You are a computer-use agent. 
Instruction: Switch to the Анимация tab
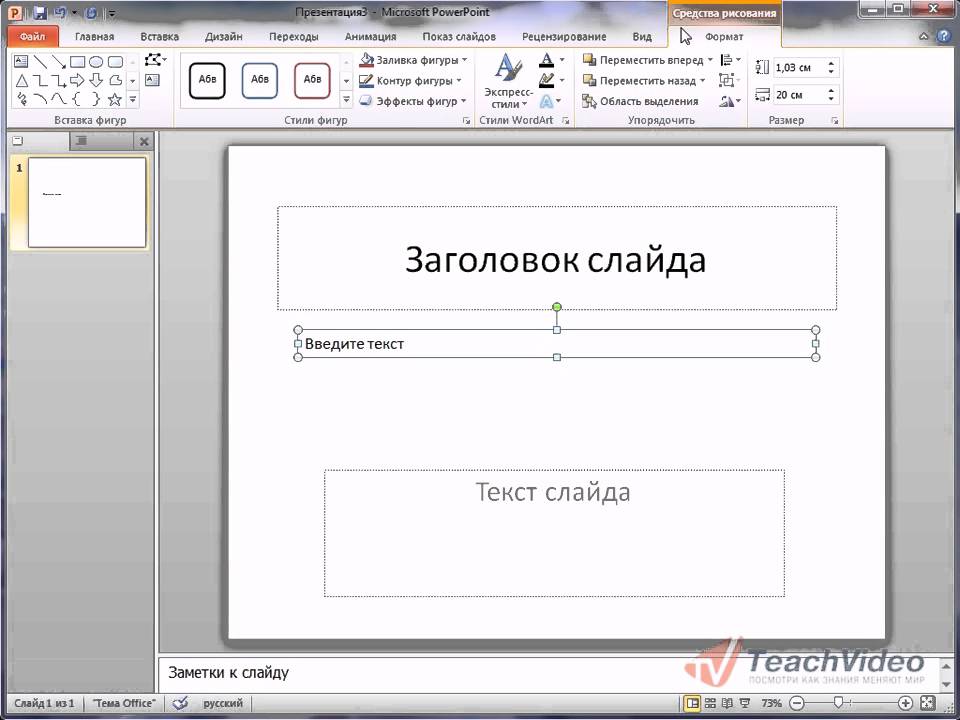(x=370, y=37)
